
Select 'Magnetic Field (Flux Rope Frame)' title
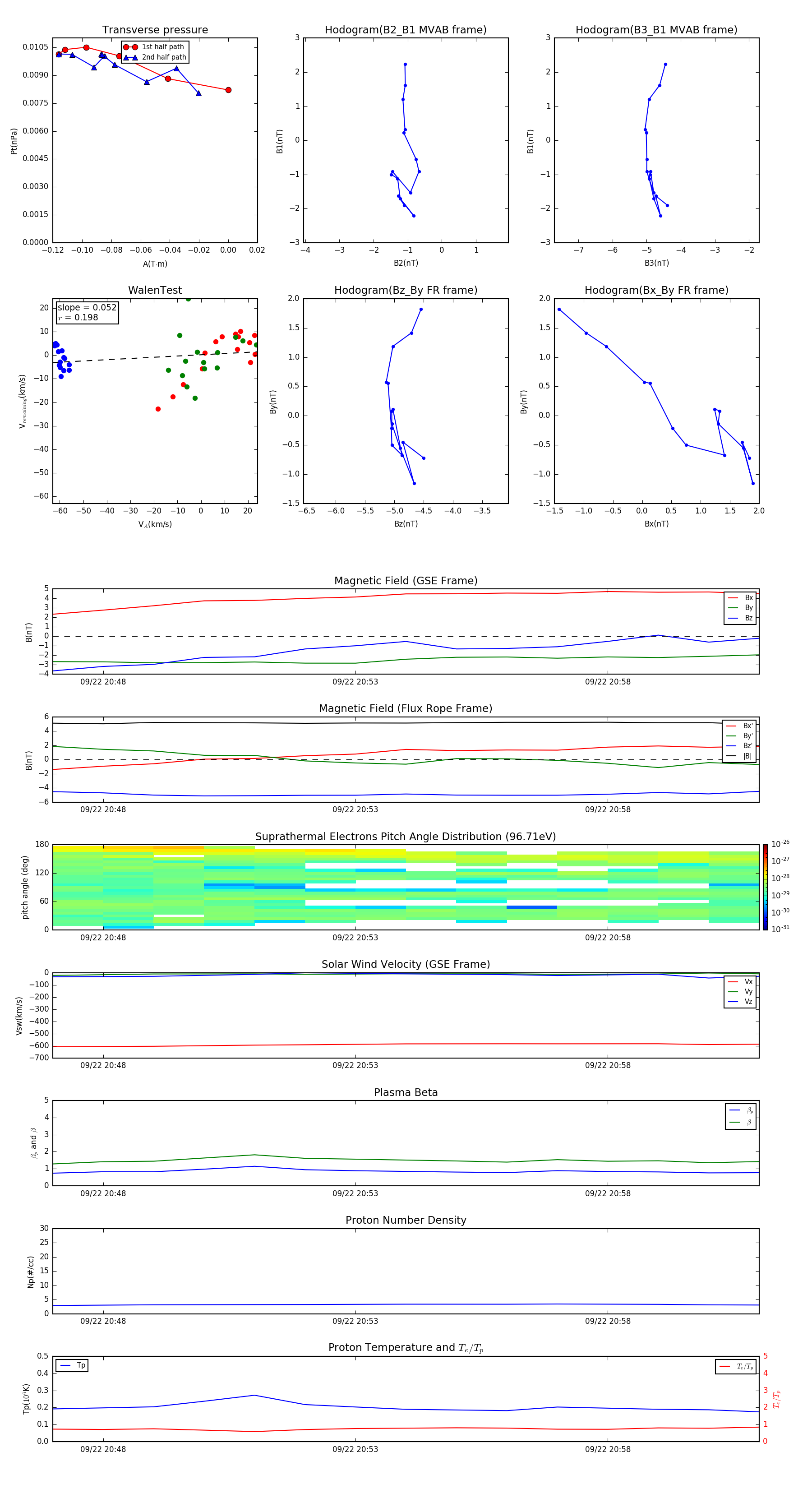(x=406, y=709)
